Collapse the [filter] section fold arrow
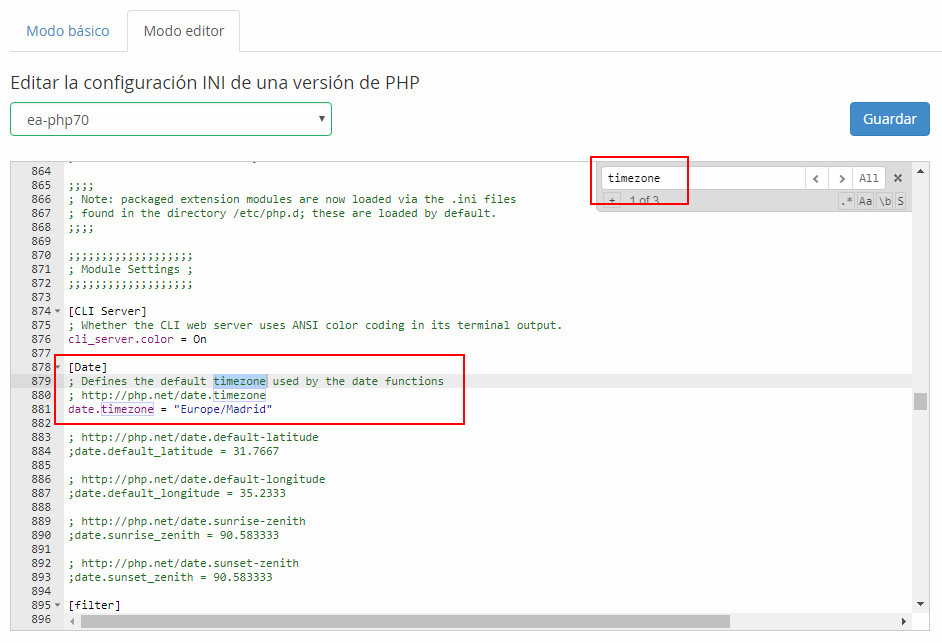Image resolution: width=942 pixels, height=643 pixels. [x=57, y=606]
